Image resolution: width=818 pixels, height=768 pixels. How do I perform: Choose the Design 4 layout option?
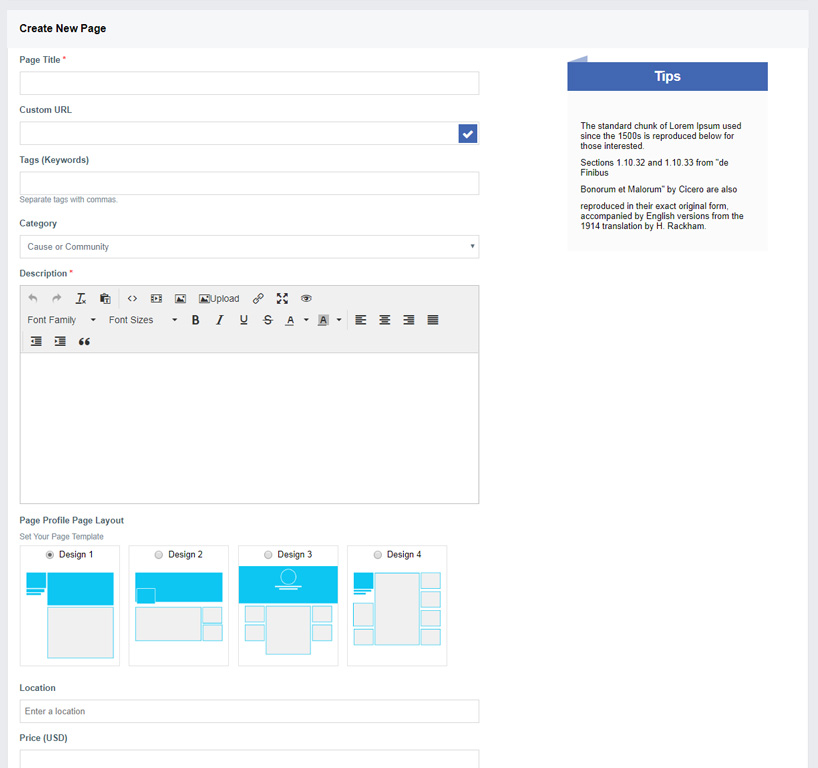(378, 554)
